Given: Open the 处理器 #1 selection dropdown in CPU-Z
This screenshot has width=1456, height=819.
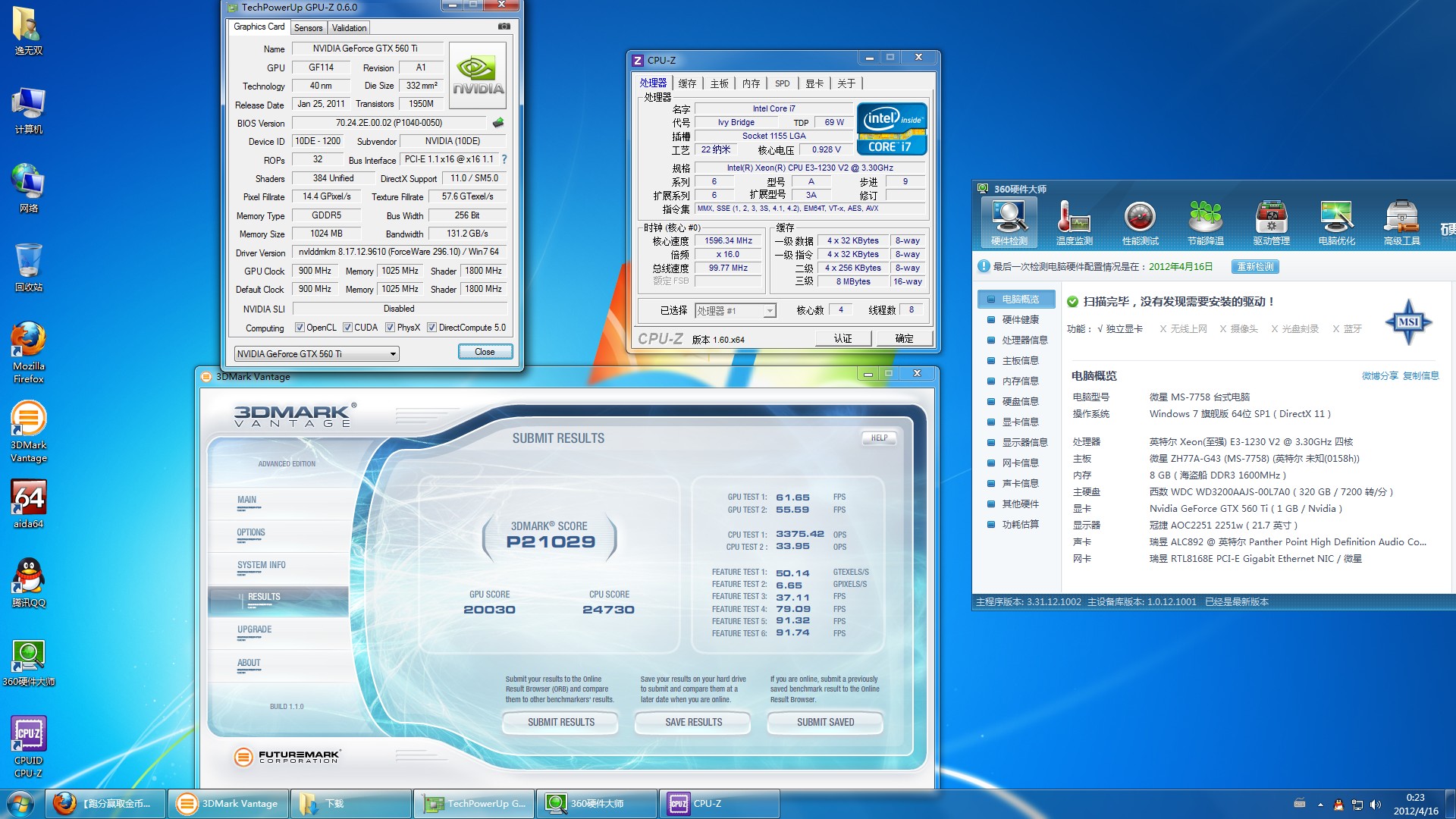Looking at the screenshot, I should 736,310.
